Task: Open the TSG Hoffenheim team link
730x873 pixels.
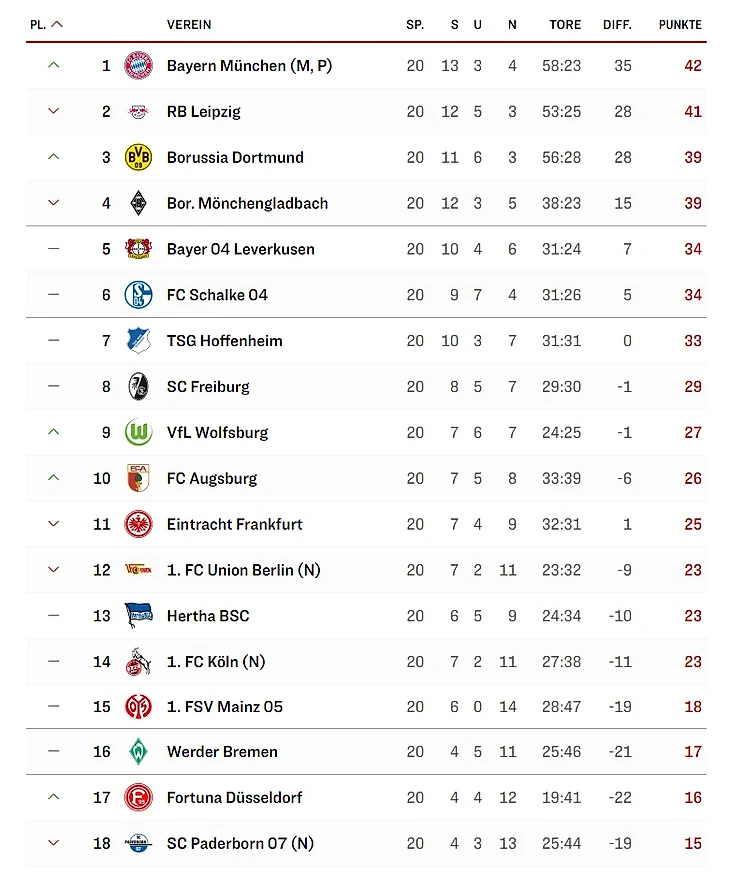Action: pos(224,341)
